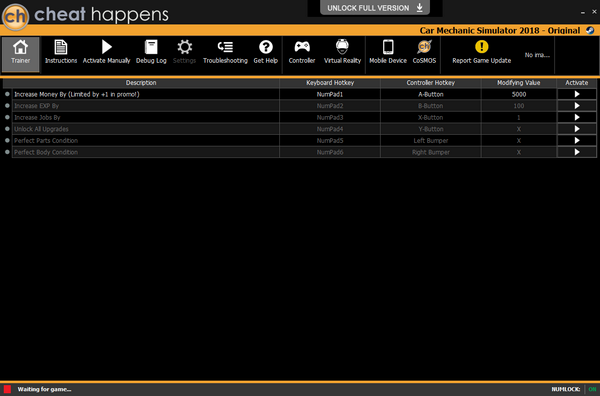Click the red status indicator square
600x396 pixels.
[x=7, y=389]
